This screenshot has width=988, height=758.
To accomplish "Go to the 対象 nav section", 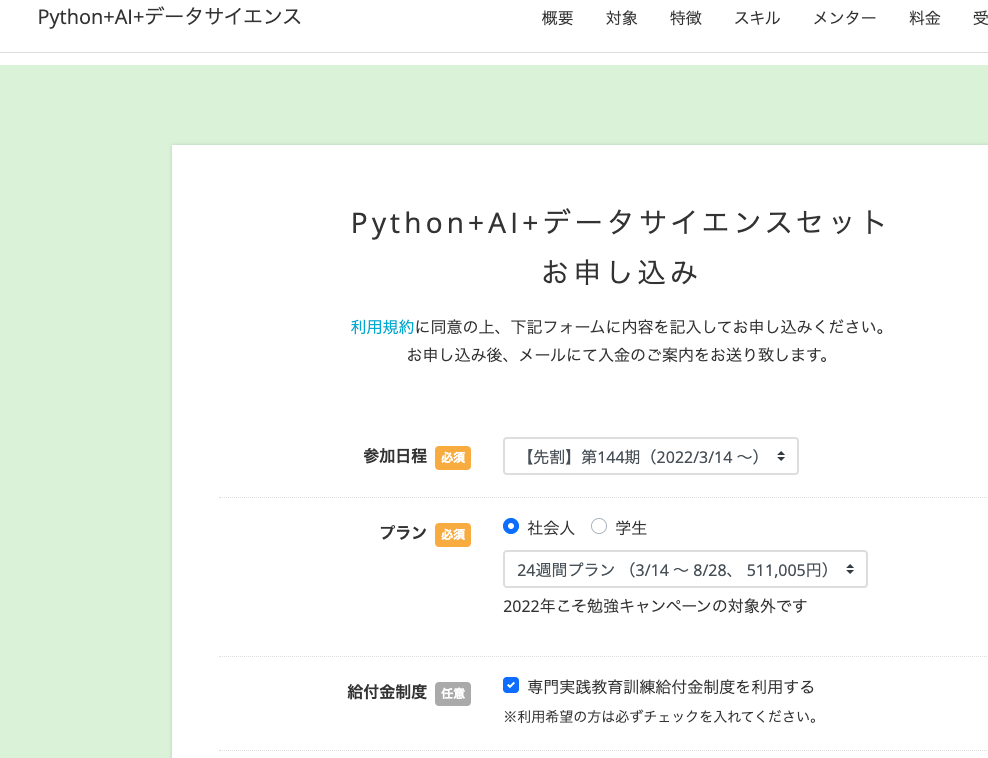I will click(622, 18).
